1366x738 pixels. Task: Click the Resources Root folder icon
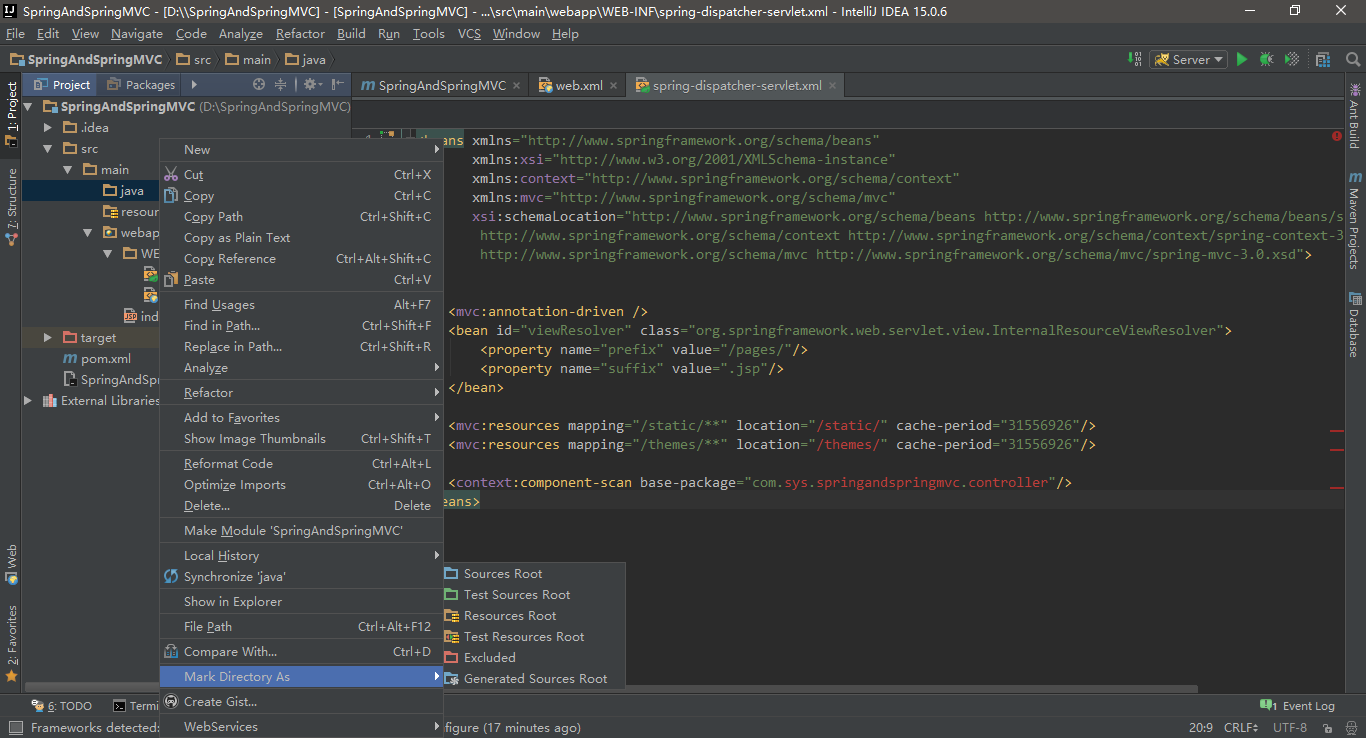point(451,615)
